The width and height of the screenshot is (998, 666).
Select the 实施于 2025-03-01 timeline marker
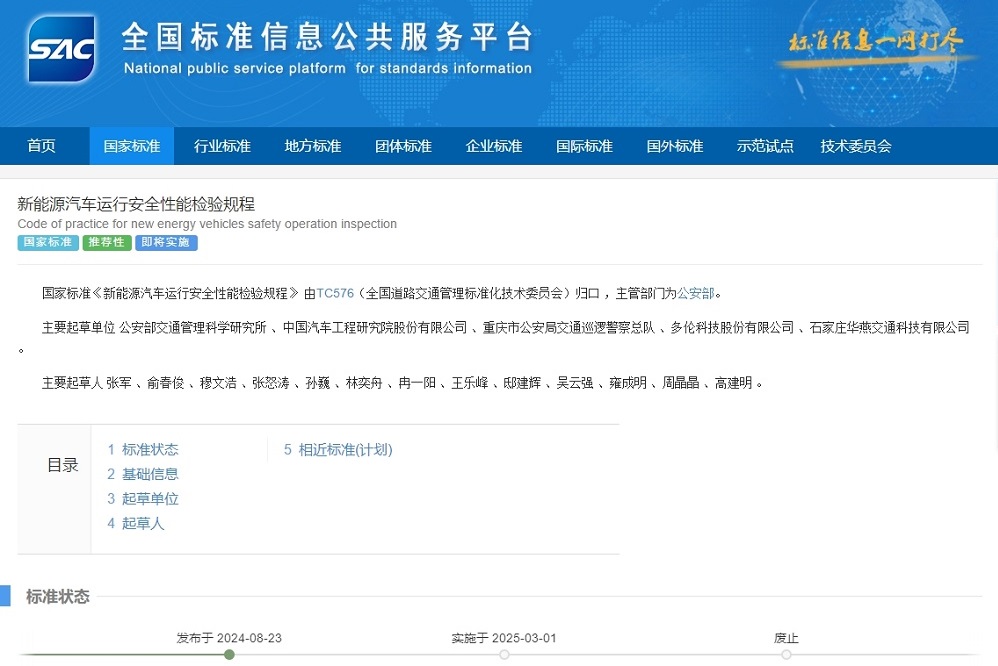click(x=502, y=655)
